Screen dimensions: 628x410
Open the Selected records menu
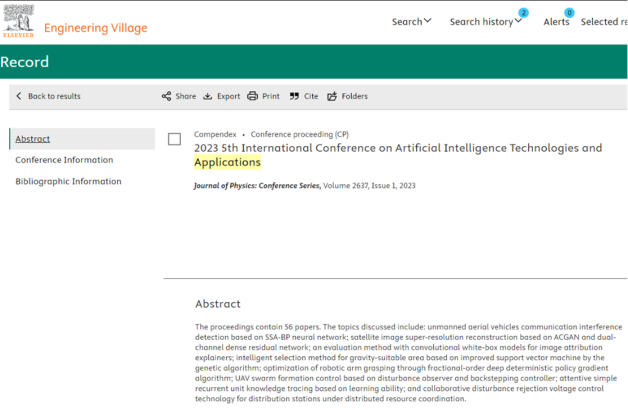(x=604, y=22)
